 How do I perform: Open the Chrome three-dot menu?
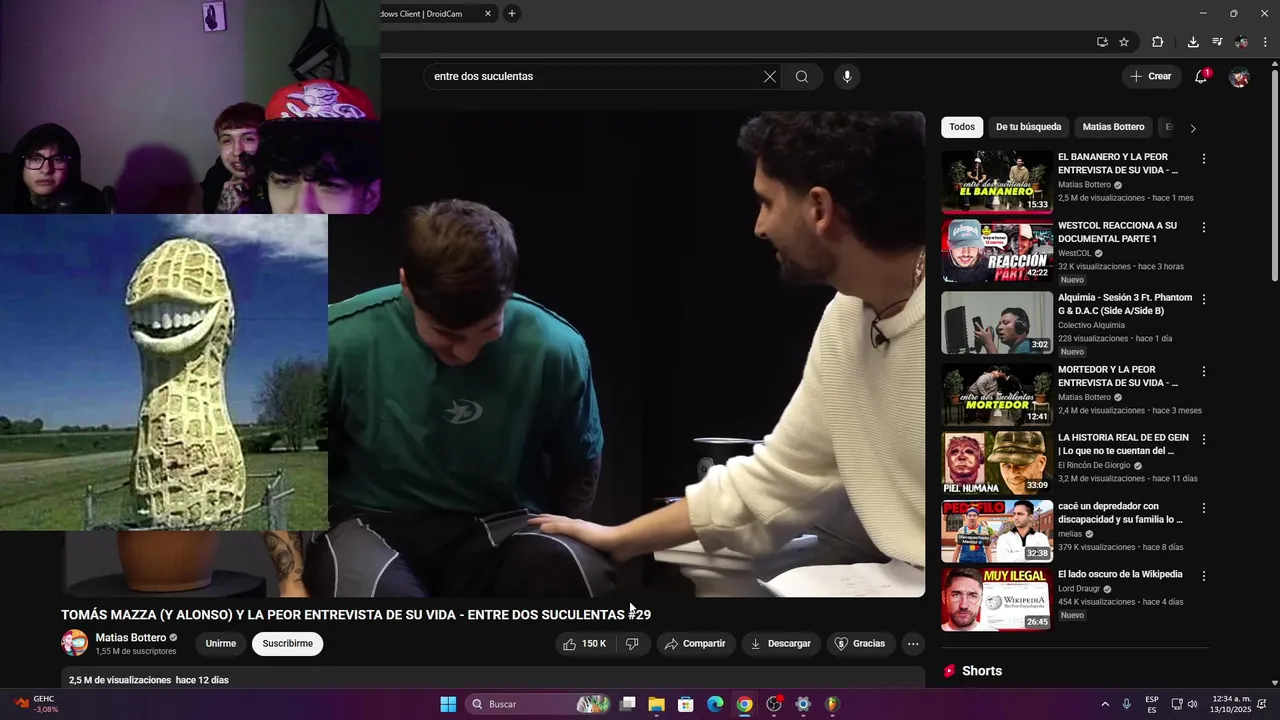point(1265,42)
